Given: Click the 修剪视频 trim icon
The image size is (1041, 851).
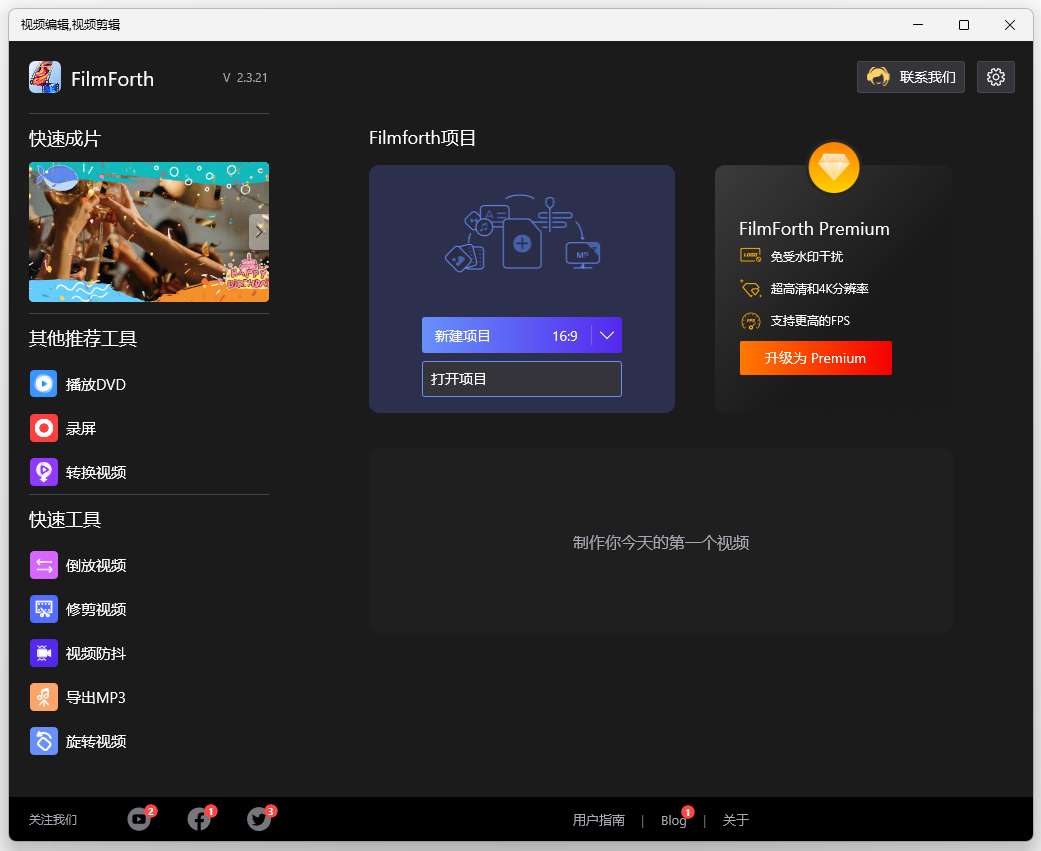Looking at the screenshot, I should point(44,609).
